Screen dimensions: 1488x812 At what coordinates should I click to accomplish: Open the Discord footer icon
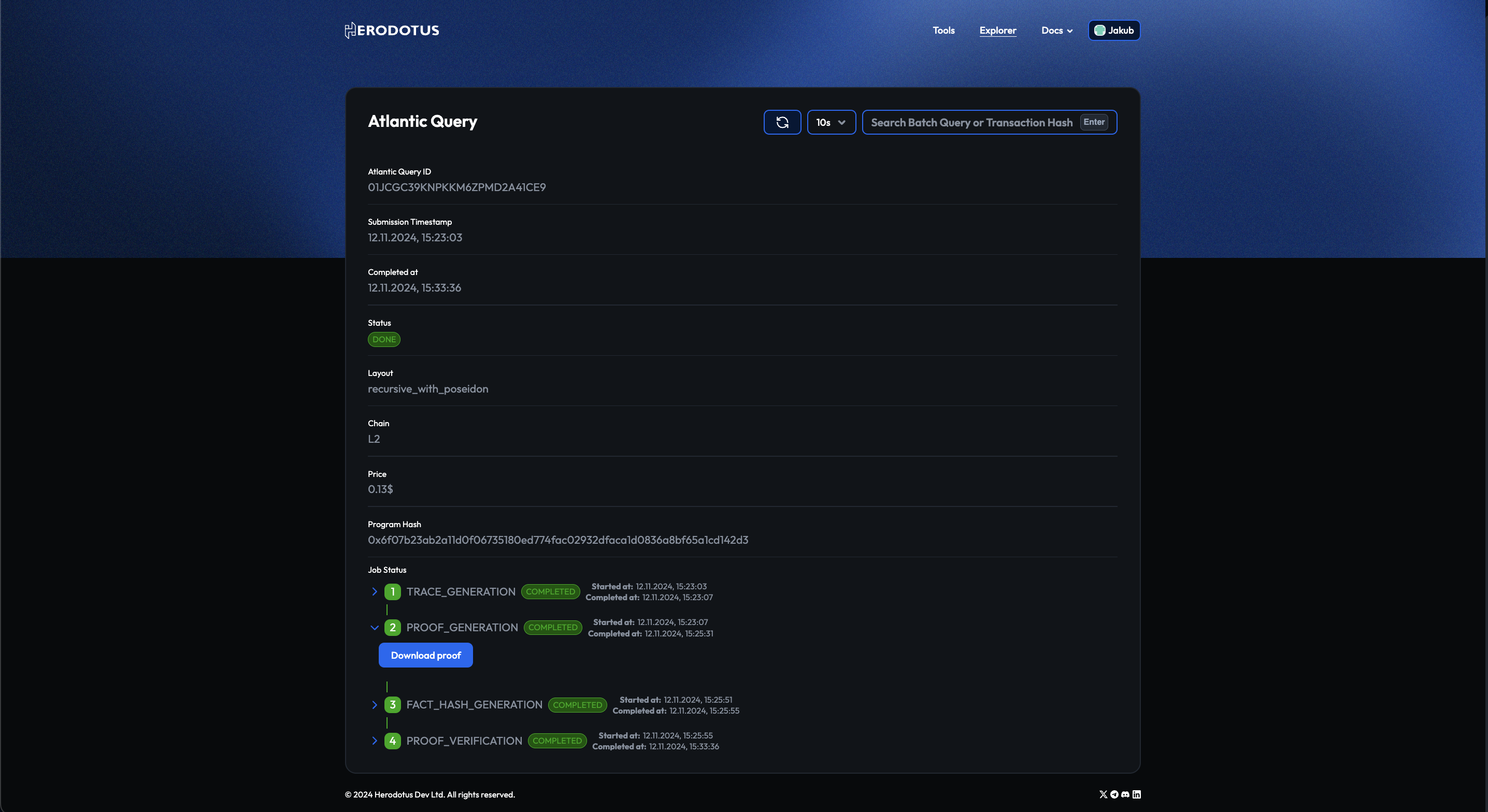pos(1125,795)
